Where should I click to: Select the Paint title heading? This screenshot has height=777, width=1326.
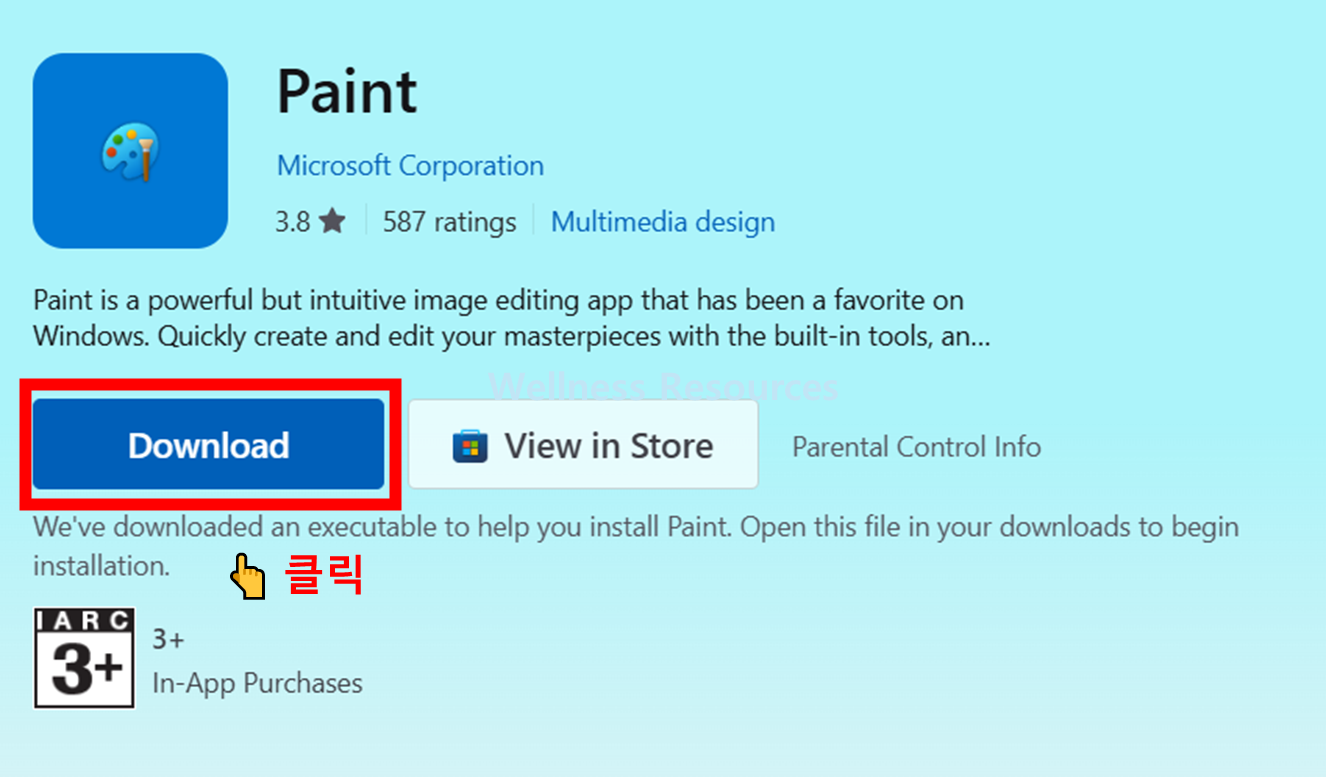(347, 92)
